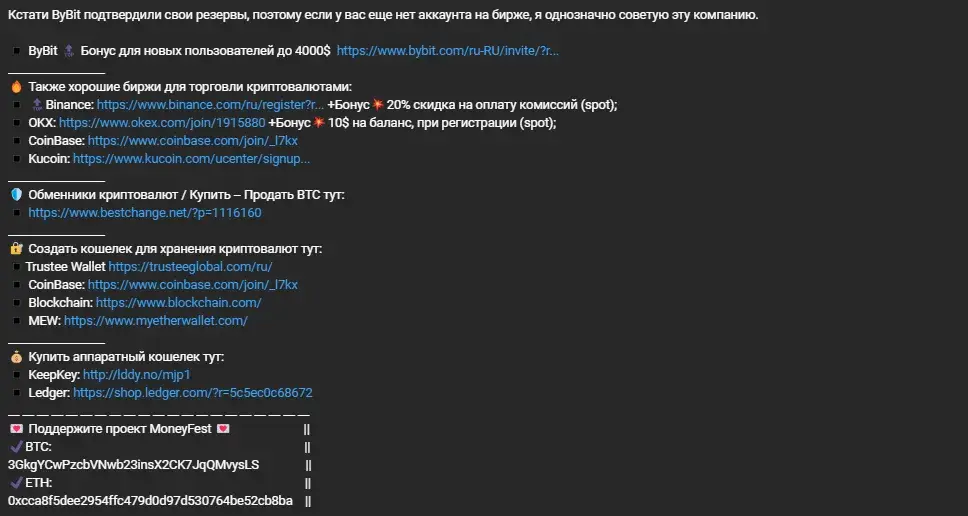Open the Binance register link
This screenshot has width=968, height=516.
coord(210,105)
